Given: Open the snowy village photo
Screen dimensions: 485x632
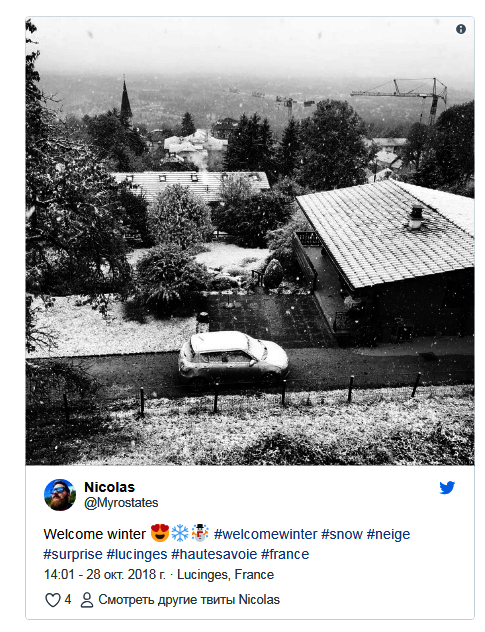Looking at the screenshot, I should 250,241.
